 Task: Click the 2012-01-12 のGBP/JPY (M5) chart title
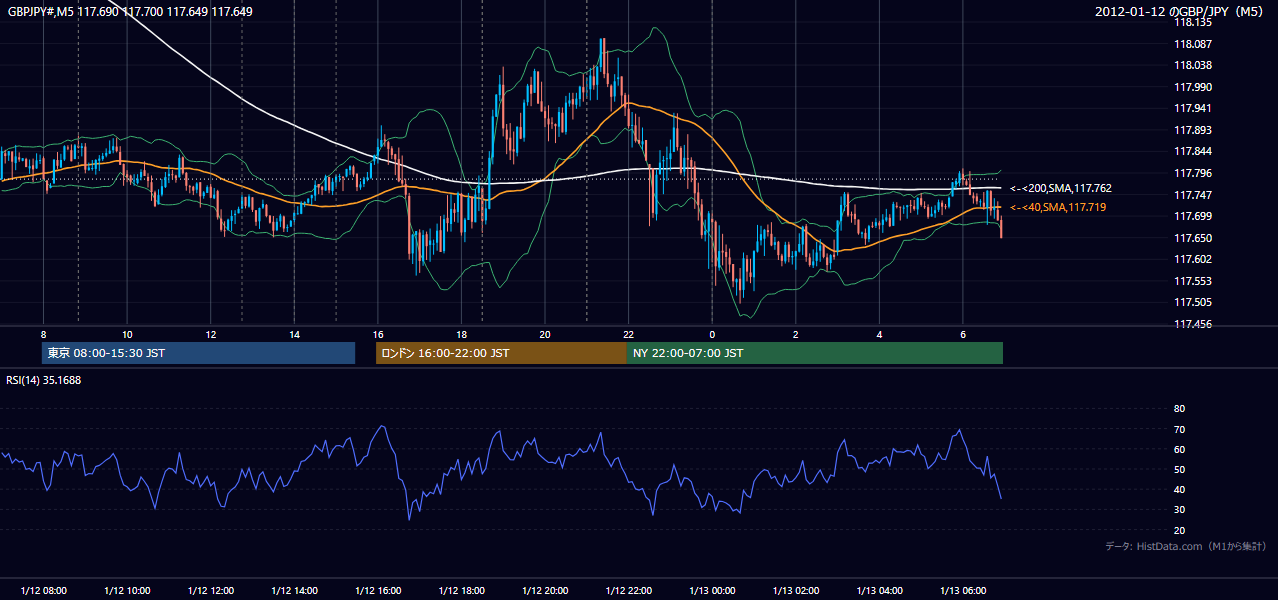point(1181,11)
